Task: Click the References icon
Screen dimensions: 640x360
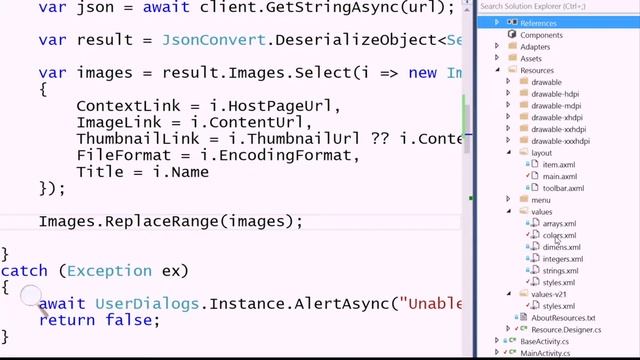Action: pyautogui.click(x=512, y=22)
